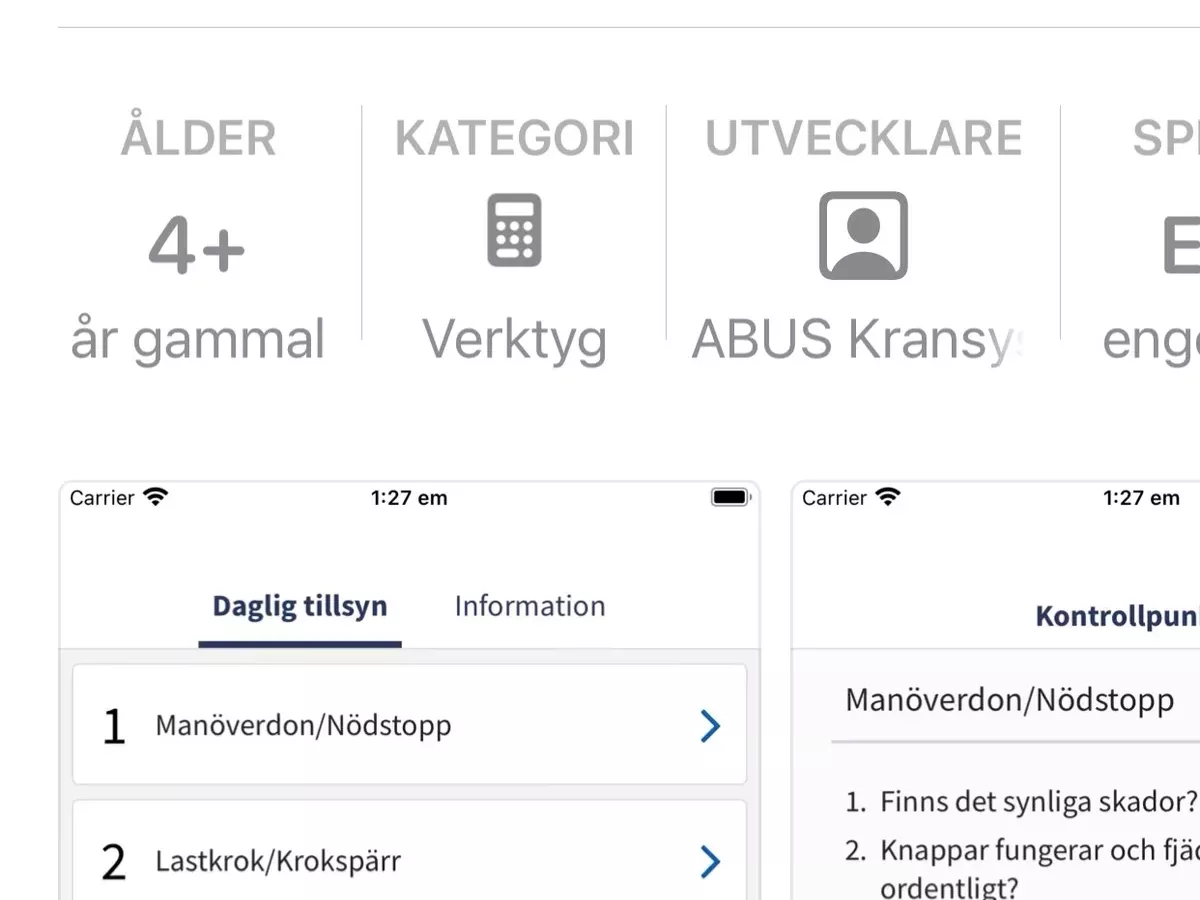Click the UTVECKLARE heading
The width and height of the screenshot is (1200, 900).
863,139
